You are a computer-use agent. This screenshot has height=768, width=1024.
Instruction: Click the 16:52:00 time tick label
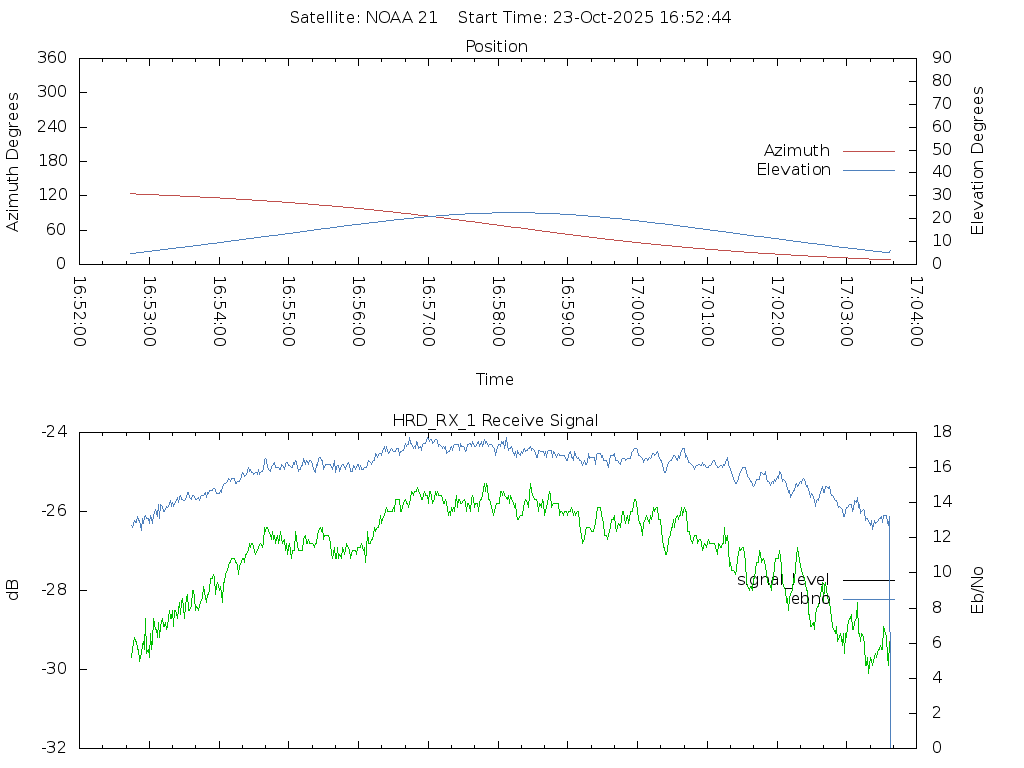[x=79, y=311]
